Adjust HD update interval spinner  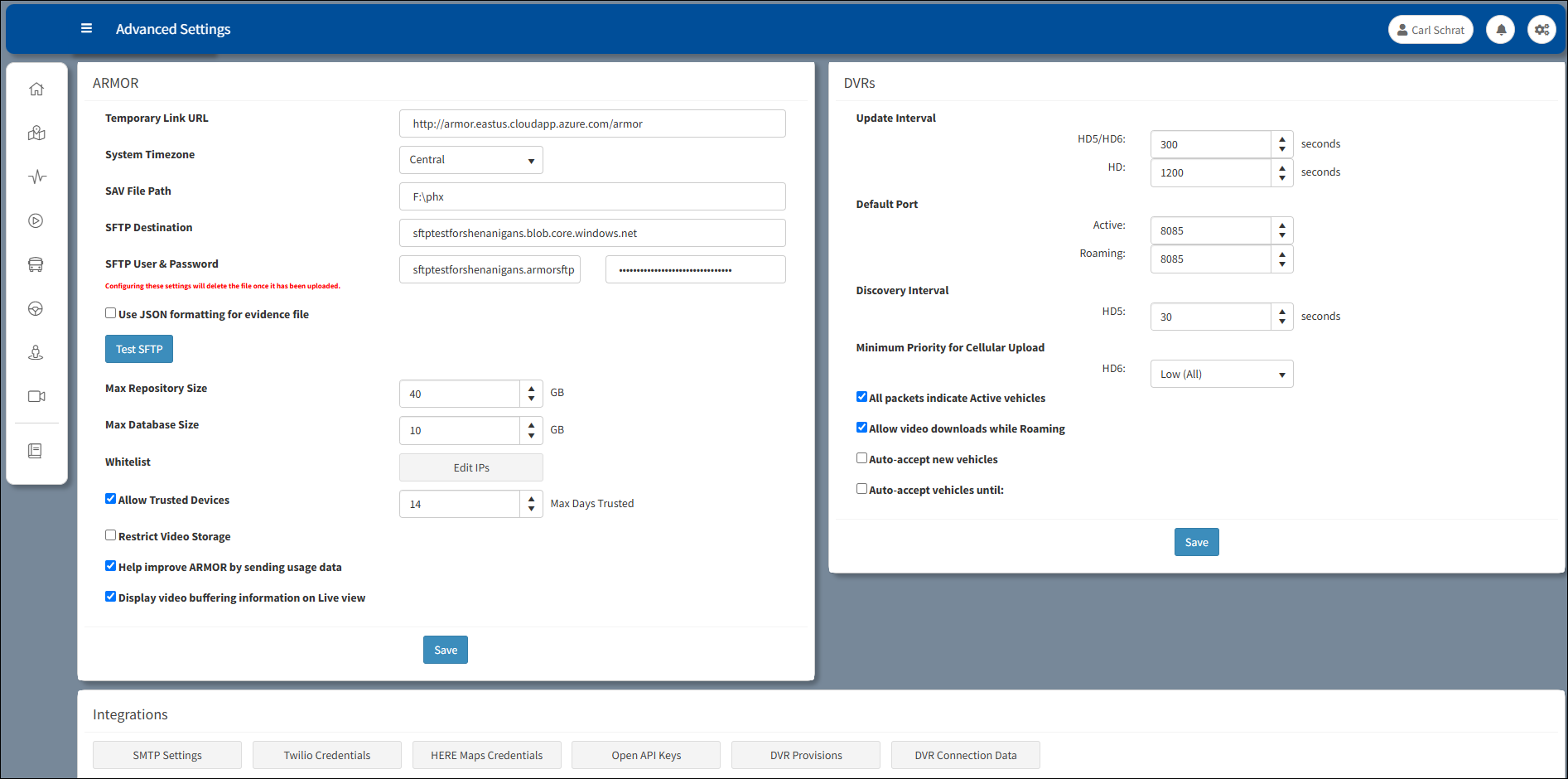coord(1281,172)
